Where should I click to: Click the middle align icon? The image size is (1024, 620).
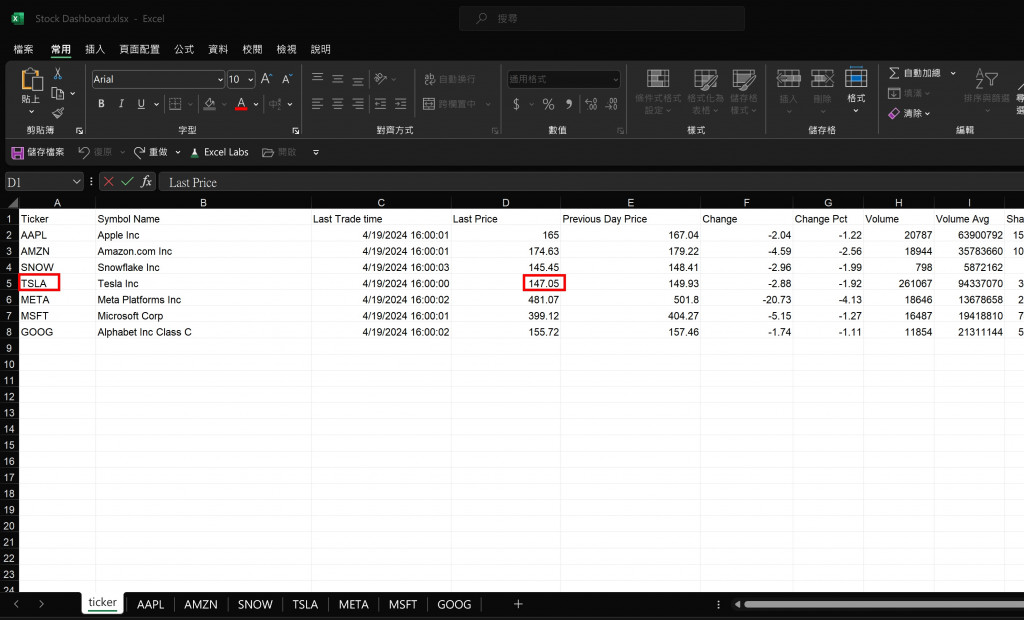click(x=338, y=79)
